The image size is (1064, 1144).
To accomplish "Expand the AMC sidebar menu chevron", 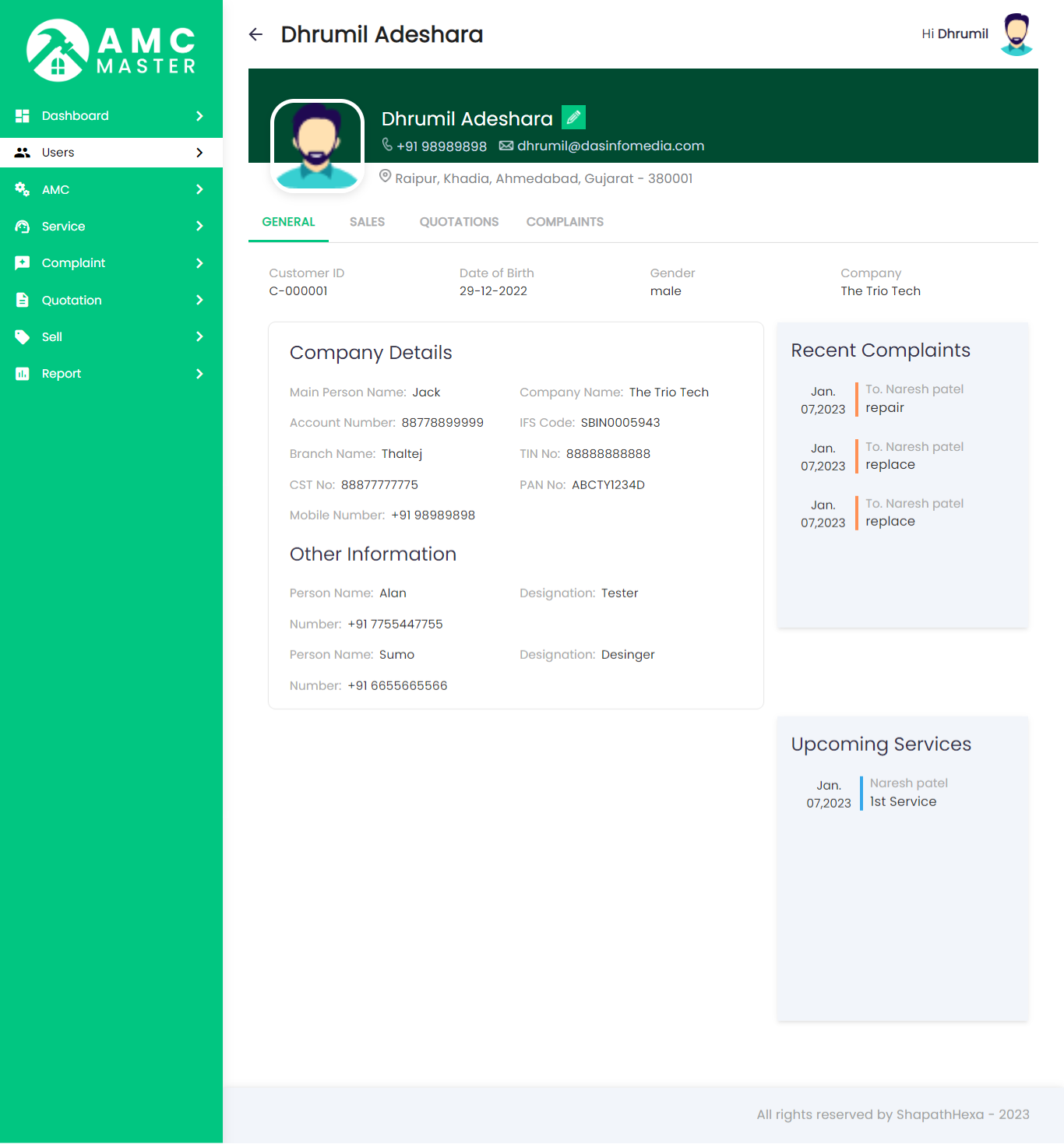I will (x=201, y=189).
